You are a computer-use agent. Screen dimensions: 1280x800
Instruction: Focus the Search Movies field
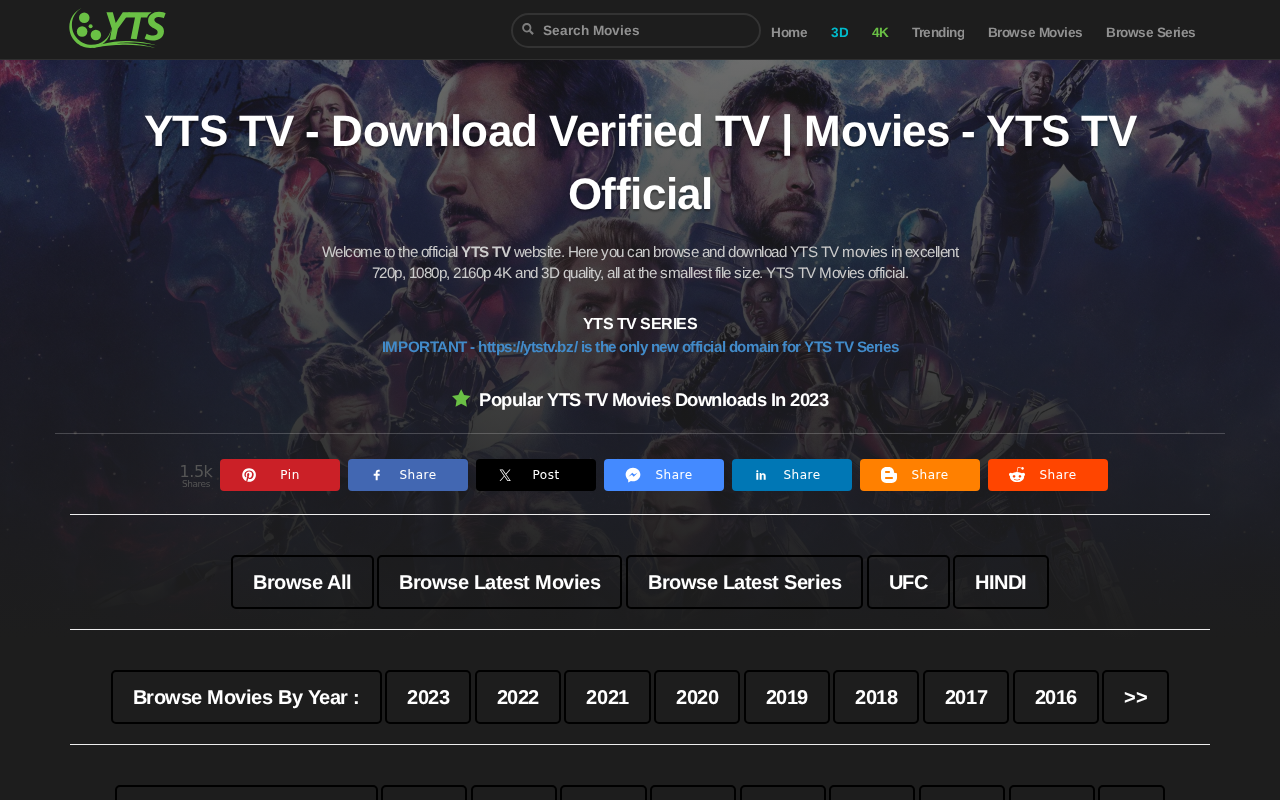pyautogui.click(x=636, y=30)
